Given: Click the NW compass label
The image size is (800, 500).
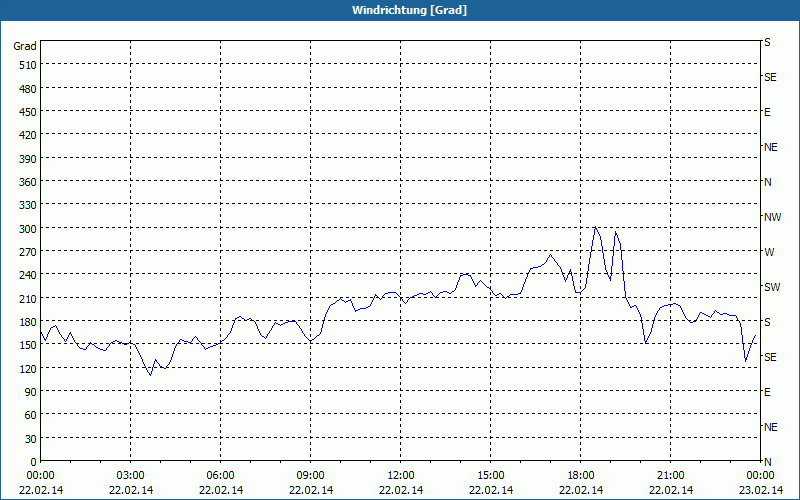Looking at the screenshot, I should pyautogui.click(x=772, y=217).
